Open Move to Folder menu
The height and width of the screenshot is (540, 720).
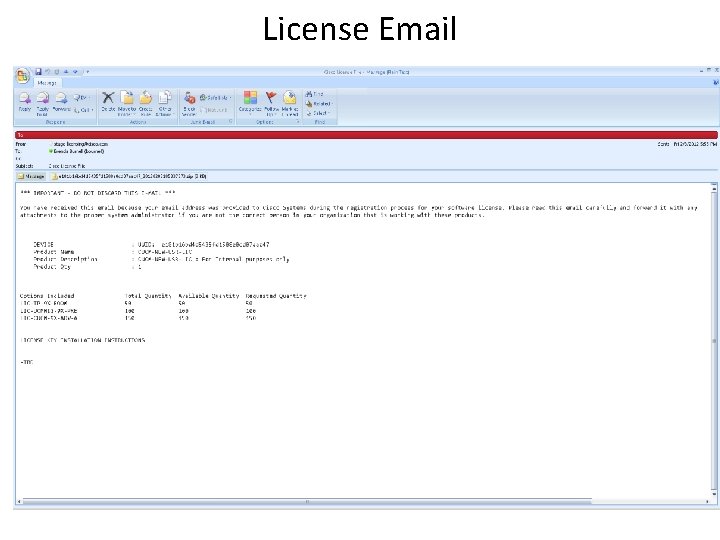[x=127, y=103]
